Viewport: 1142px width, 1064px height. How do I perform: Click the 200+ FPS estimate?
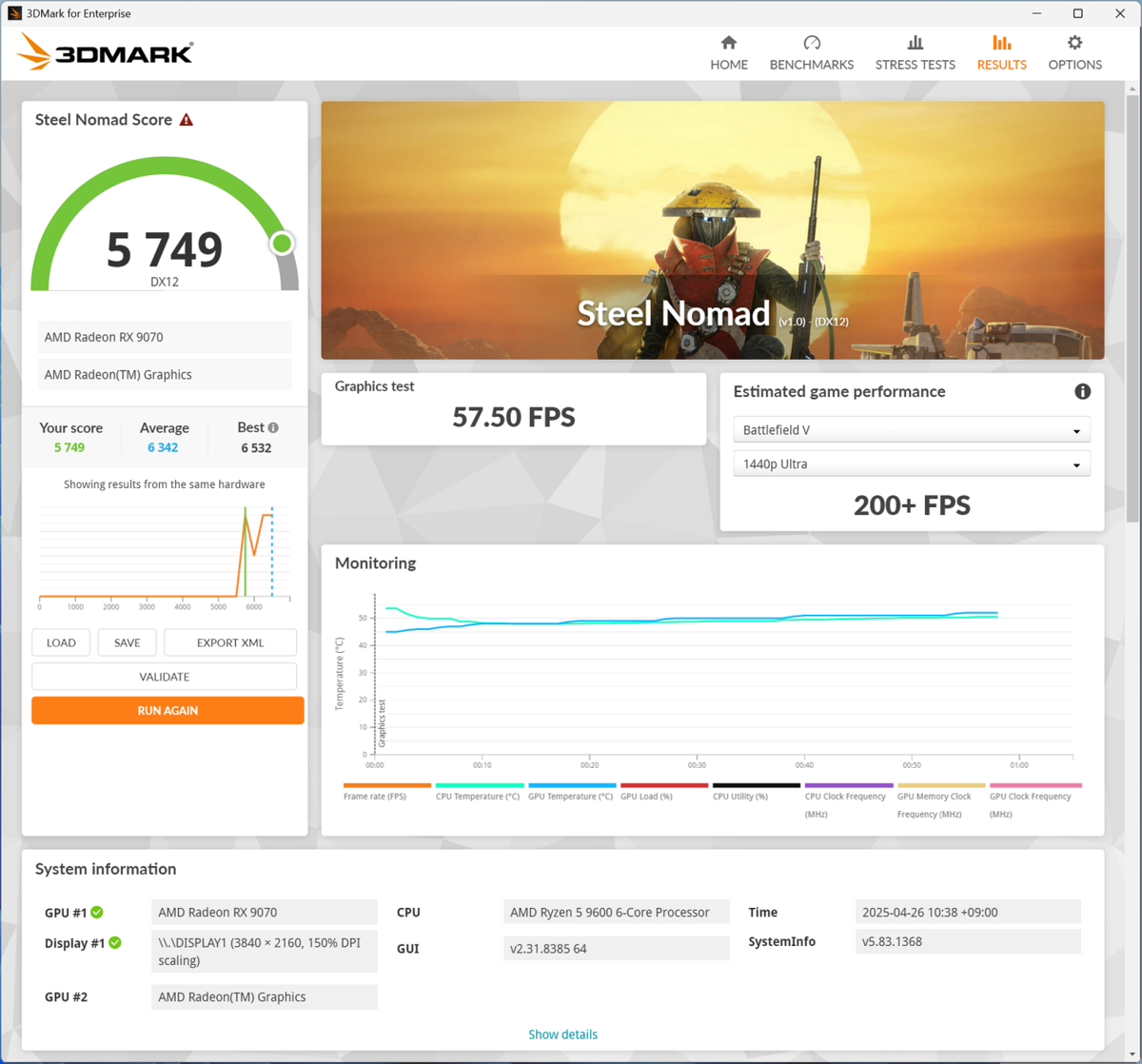click(x=912, y=505)
